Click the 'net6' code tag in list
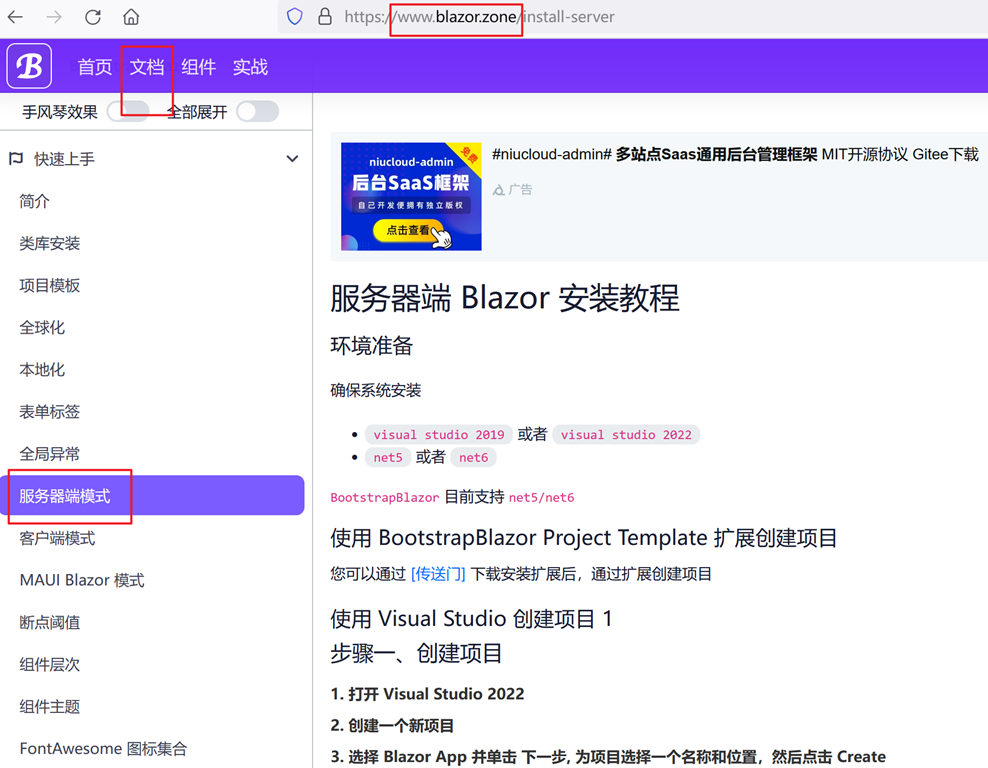This screenshot has height=768, width=988. tap(474, 457)
